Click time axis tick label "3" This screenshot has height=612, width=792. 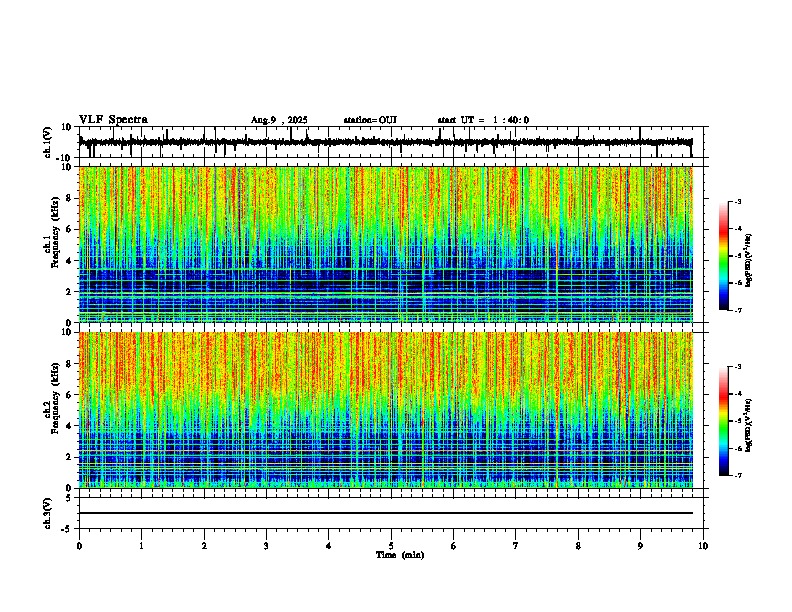tap(266, 546)
